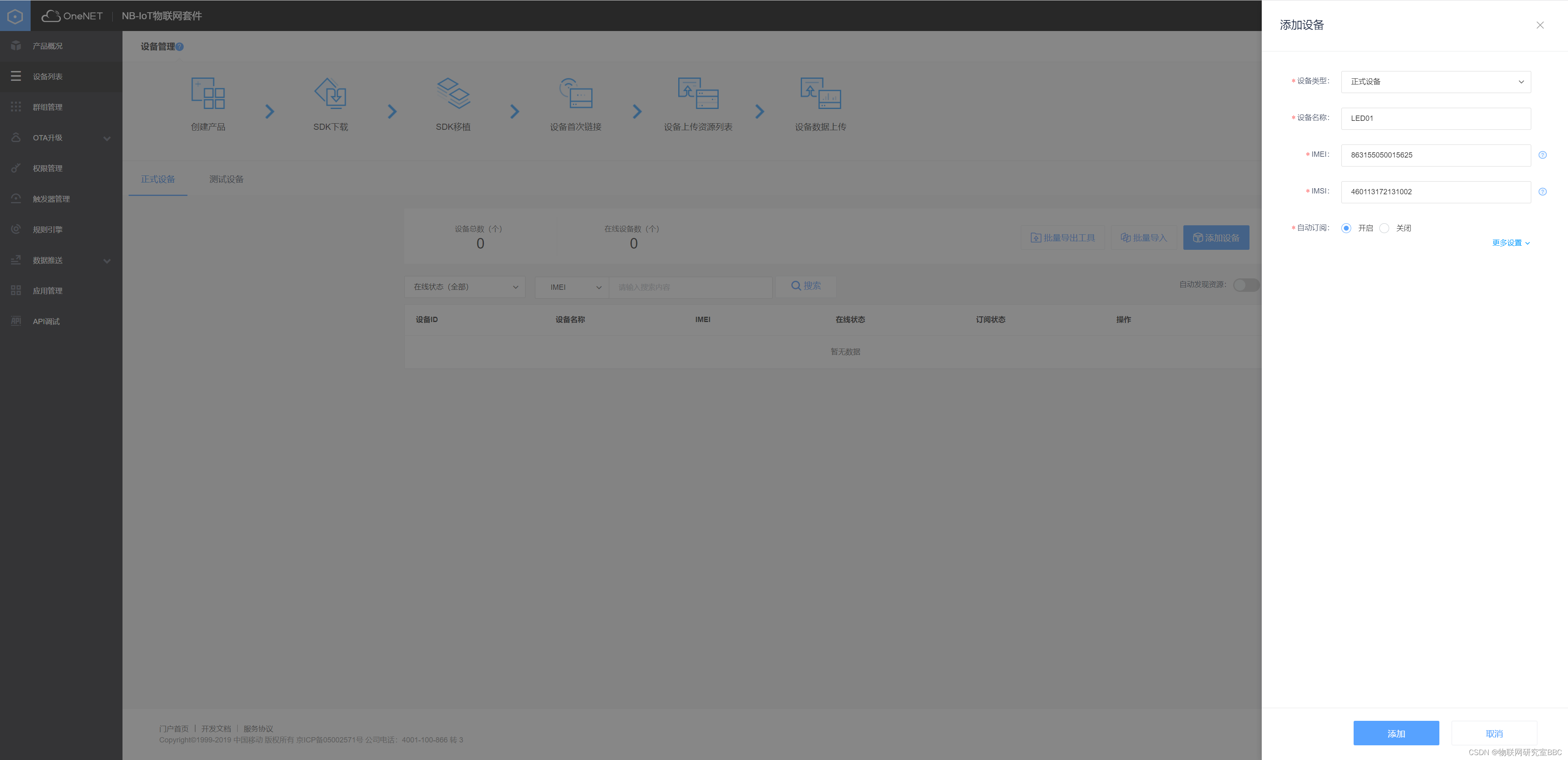This screenshot has height=760, width=1568.
Task: Click the blue 添加 confirm button
Action: click(x=1396, y=733)
